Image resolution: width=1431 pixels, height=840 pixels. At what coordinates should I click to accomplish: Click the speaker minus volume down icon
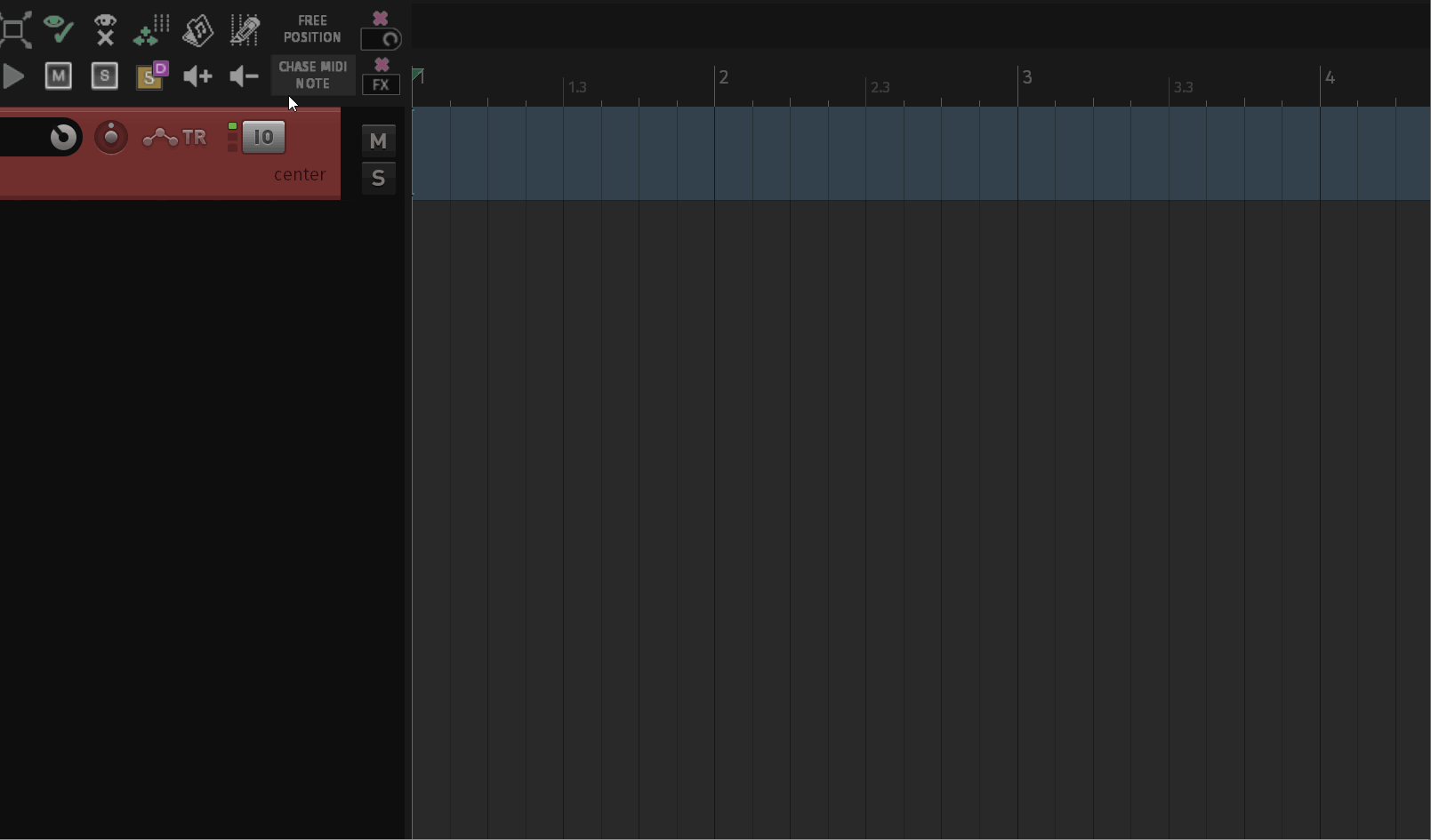pos(243,76)
